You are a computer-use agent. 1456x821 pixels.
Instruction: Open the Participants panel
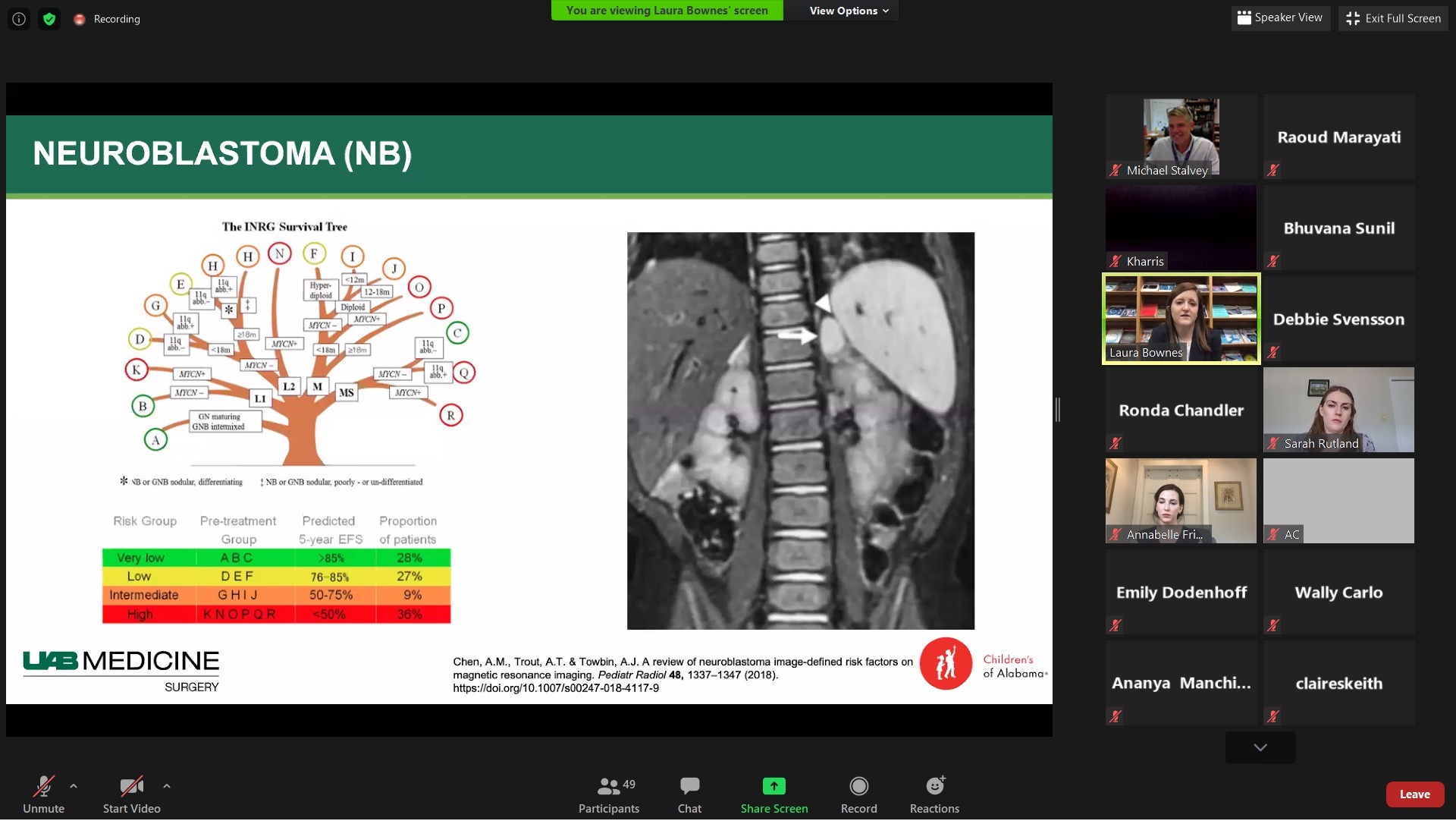[608, 795]
